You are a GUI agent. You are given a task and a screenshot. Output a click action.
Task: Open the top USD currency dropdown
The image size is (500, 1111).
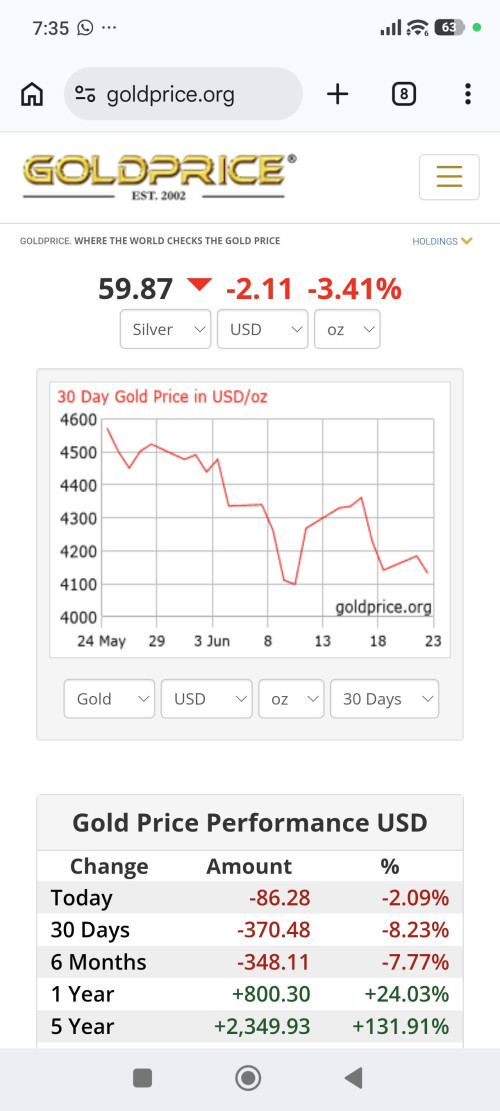click(x=263, y=329)
